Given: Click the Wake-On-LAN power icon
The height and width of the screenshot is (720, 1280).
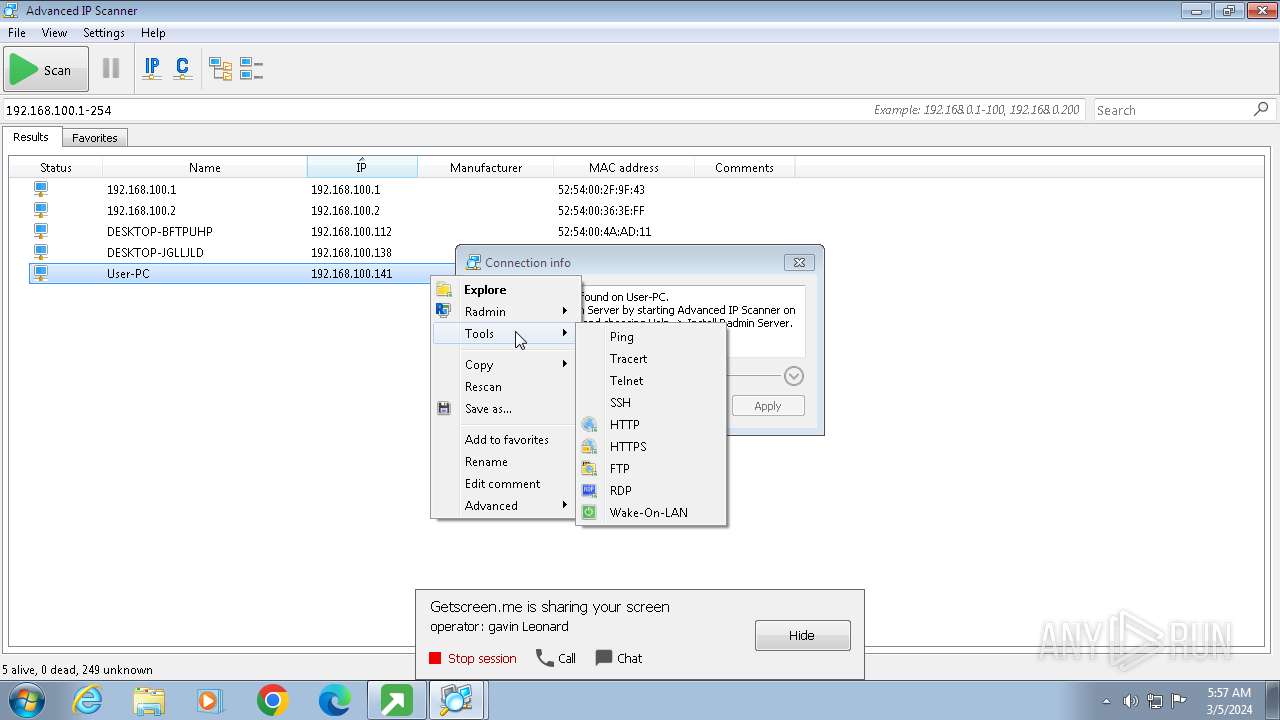Looking at the screenshot, I should tap(589, 512).
